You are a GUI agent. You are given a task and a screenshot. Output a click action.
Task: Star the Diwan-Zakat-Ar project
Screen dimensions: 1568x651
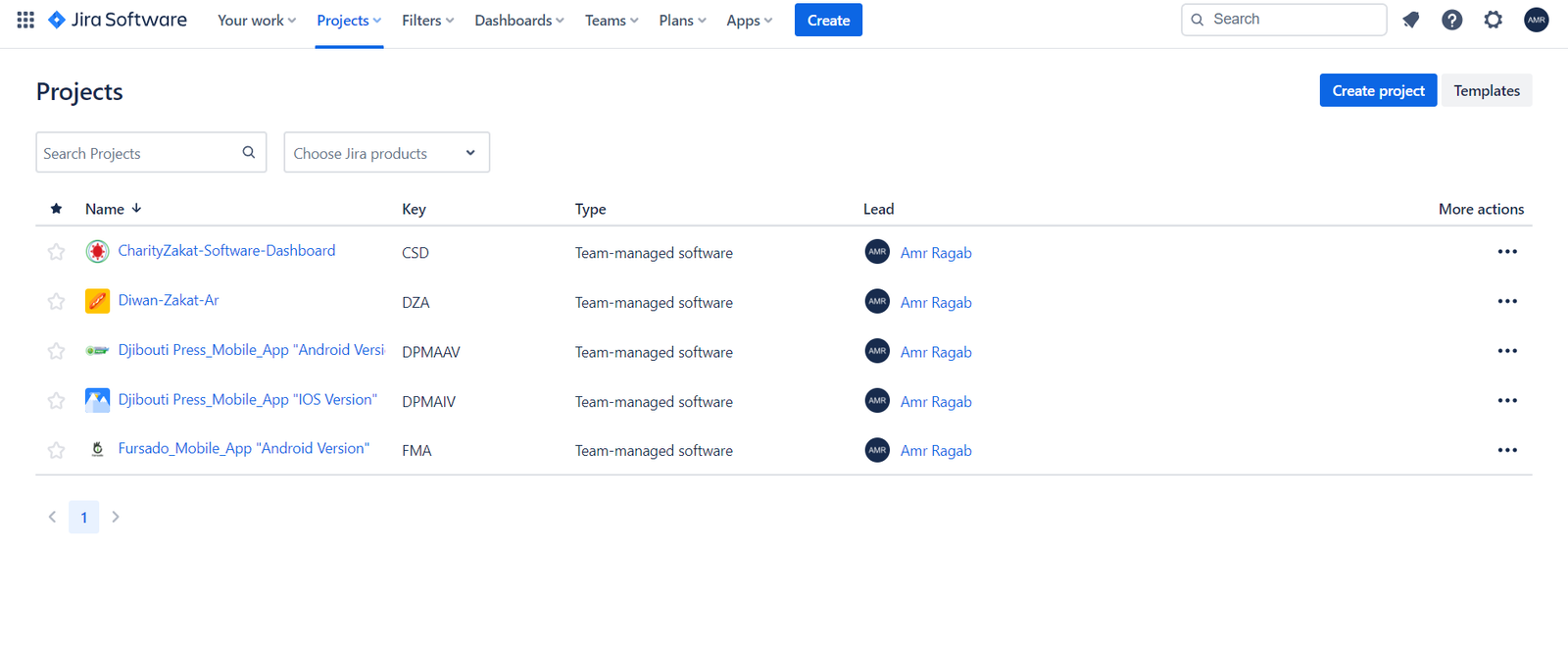[x=56, y=302]
